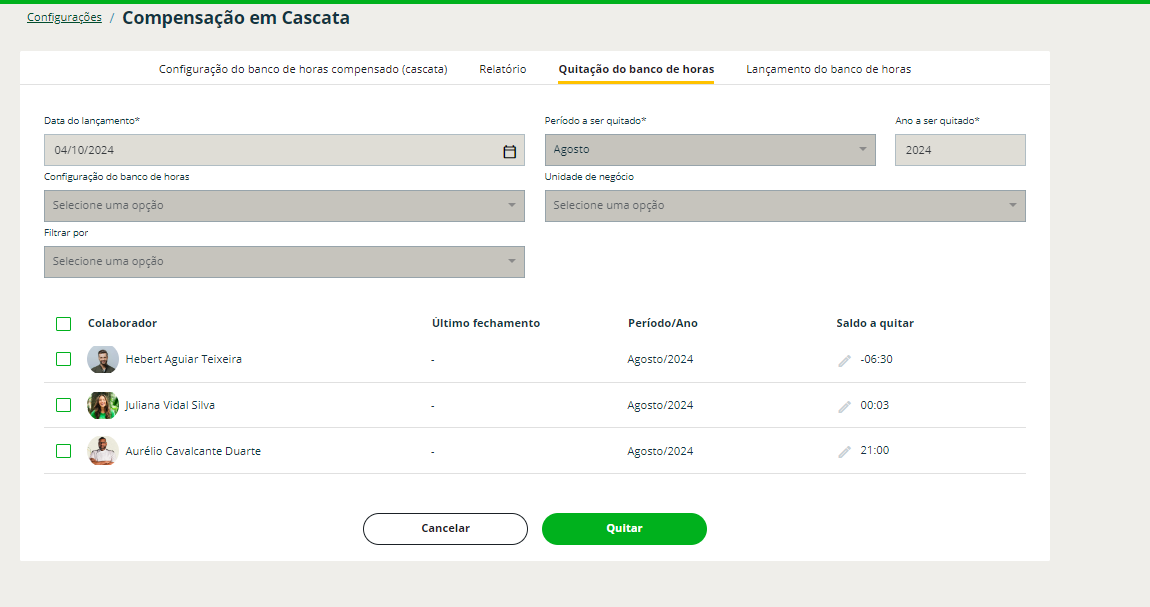Tick the select-all checkbox in table header
Viewport: 1150px width, 607px height.
[64, 324]
